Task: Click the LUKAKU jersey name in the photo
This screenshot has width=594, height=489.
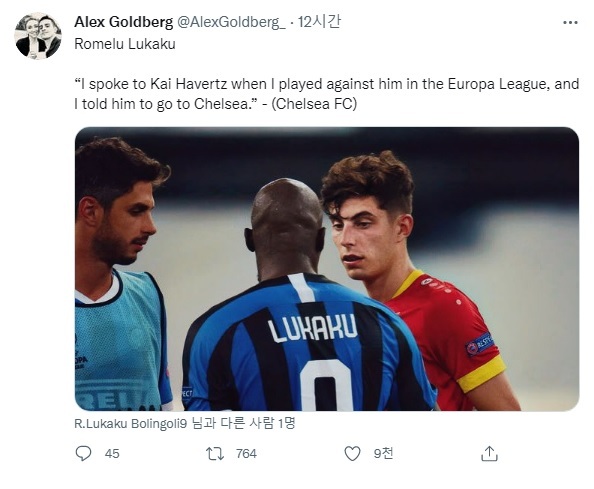Action: tap(312, 328)
